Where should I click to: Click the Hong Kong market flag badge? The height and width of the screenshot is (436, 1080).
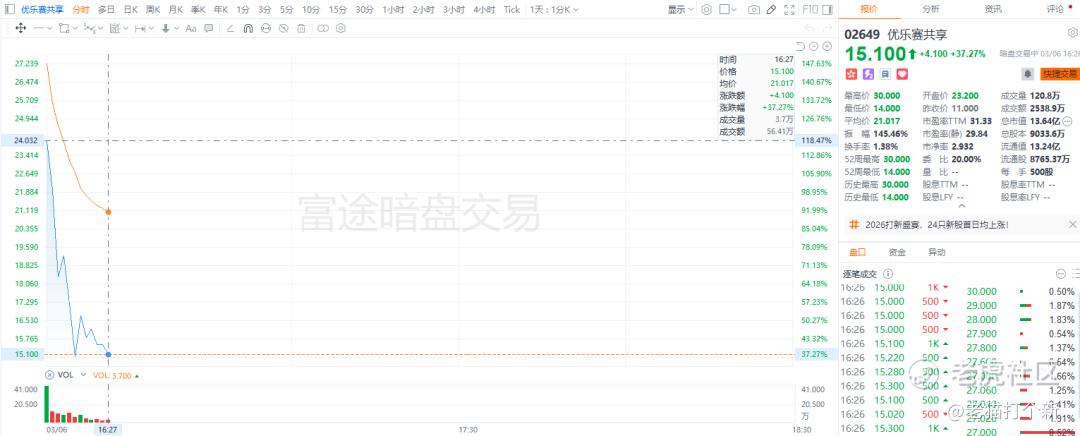pos(852,73)
